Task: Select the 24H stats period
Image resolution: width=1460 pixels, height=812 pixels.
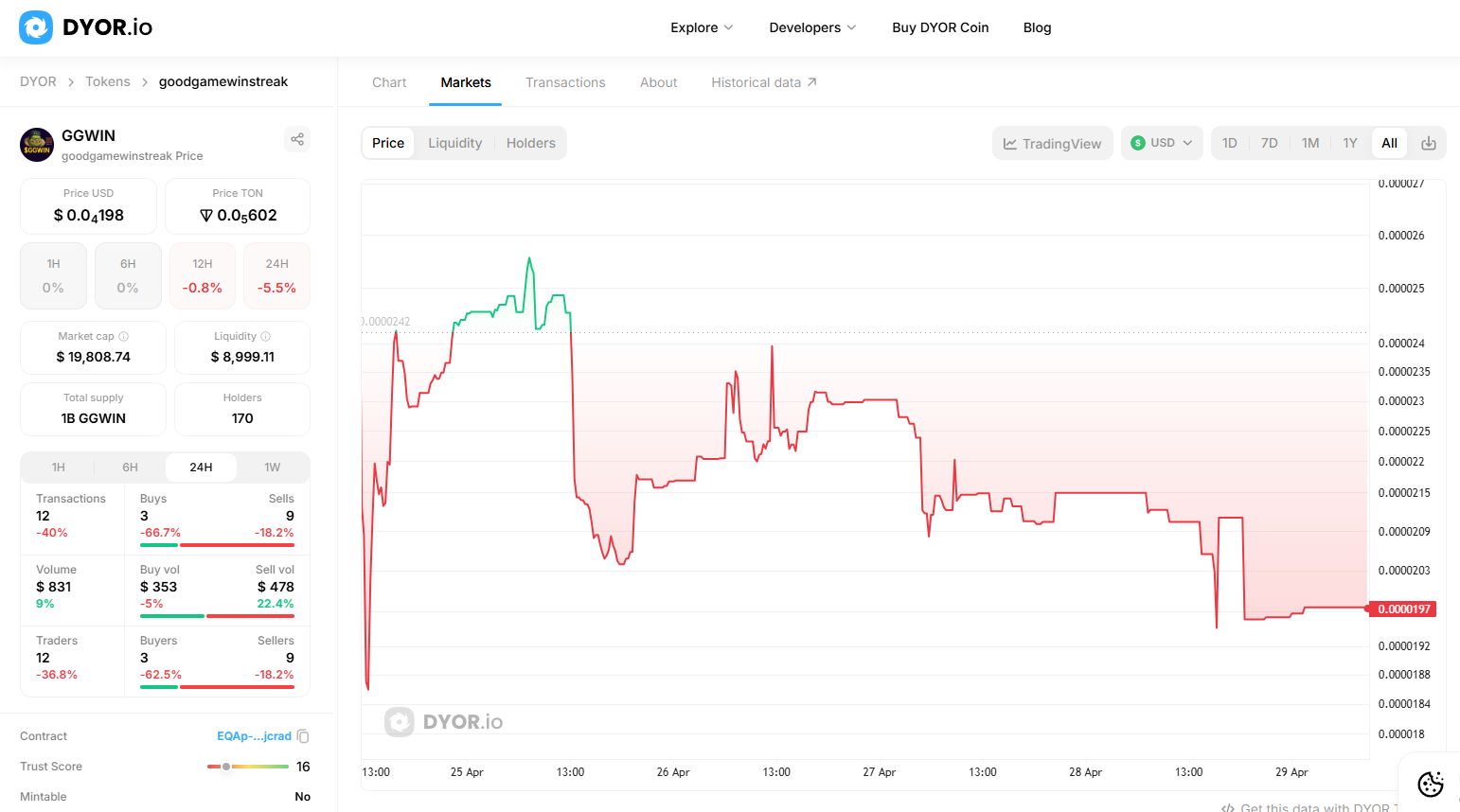Action: pos(201,468)
